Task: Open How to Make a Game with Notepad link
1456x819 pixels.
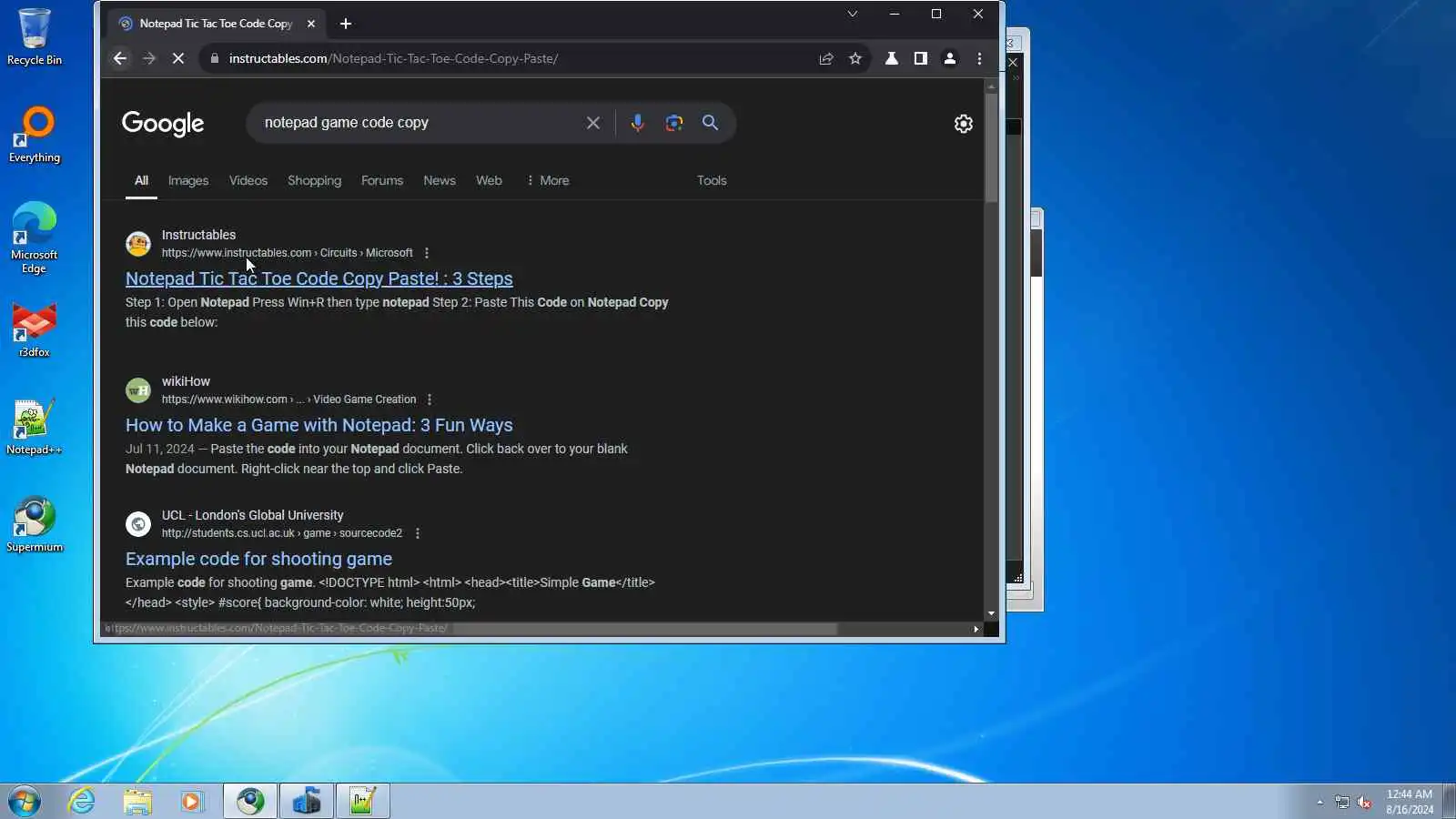Action: [x=319, y=425]
